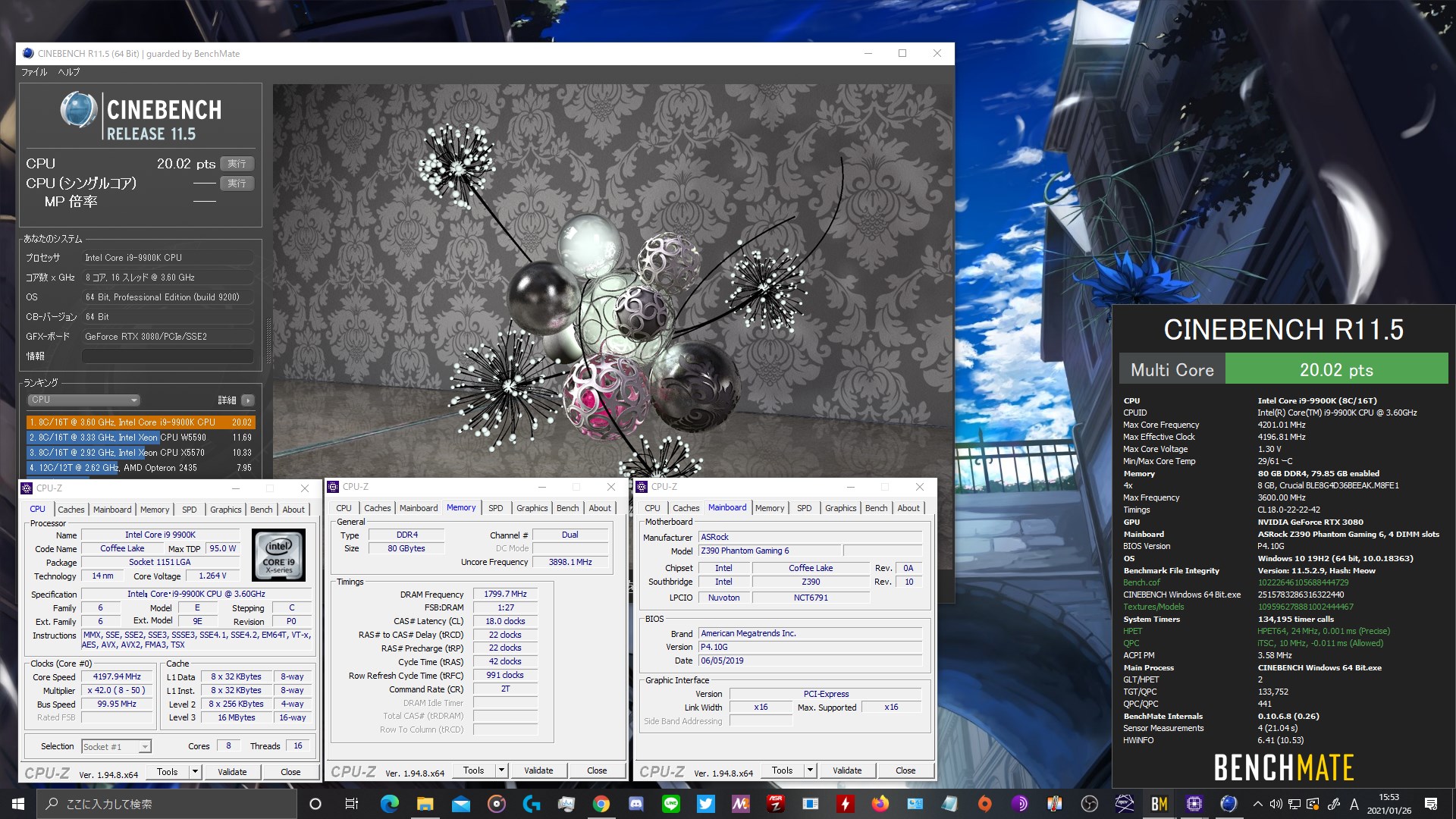The width and height of the screenshot is (1456, 819).
Task: Click Validate in middle CPU-Z window
Action: point(538,770)
